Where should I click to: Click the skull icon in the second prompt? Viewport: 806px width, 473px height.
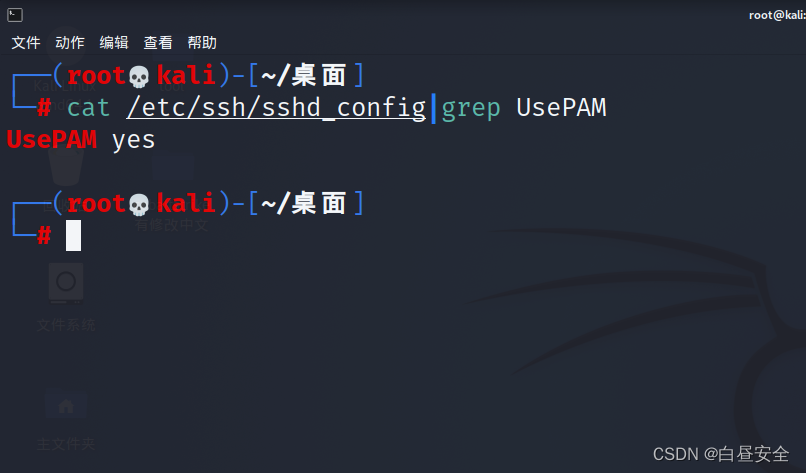(x=139, y=205)
